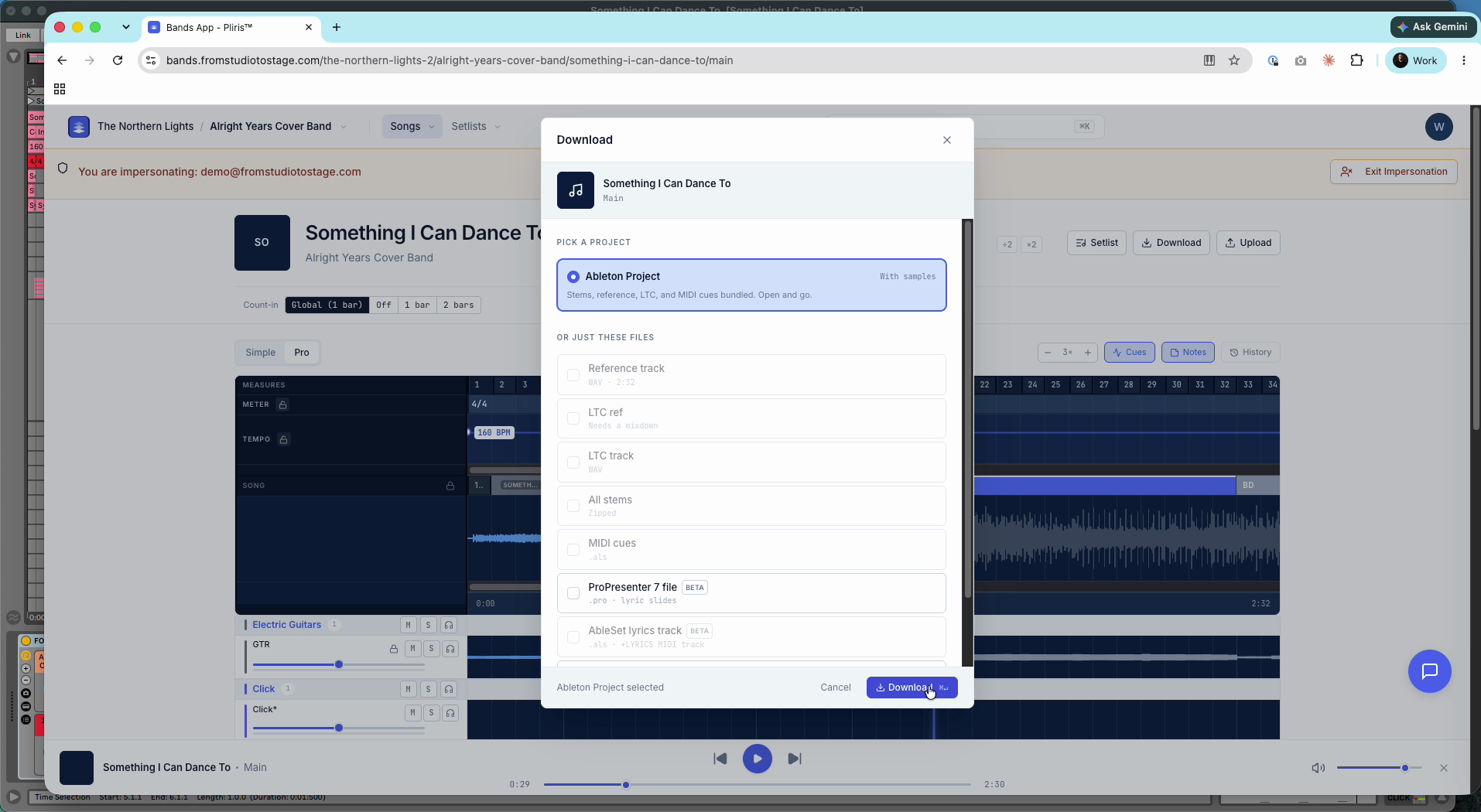The height and width of the screenshot is (812, 1481).
Task: Check the ProPresenter 7 file checkbox
Action: click(x=573, y=593)
